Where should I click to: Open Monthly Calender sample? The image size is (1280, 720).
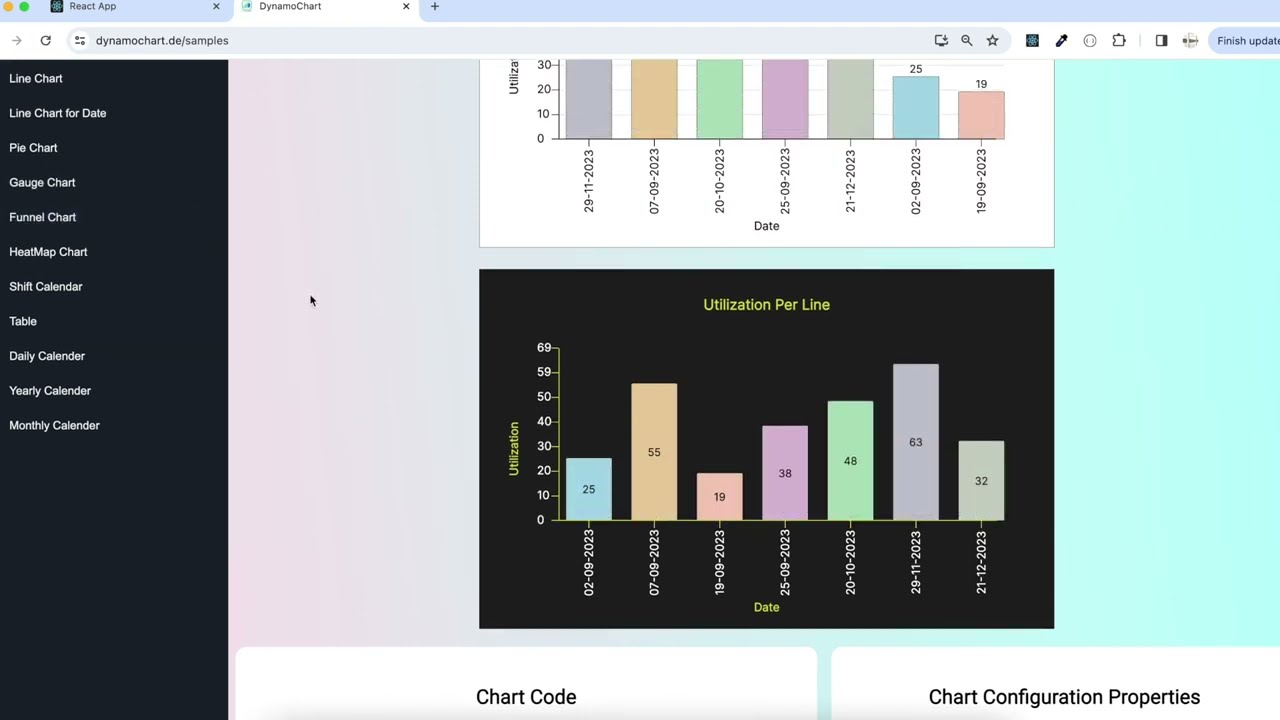(54, 425)
